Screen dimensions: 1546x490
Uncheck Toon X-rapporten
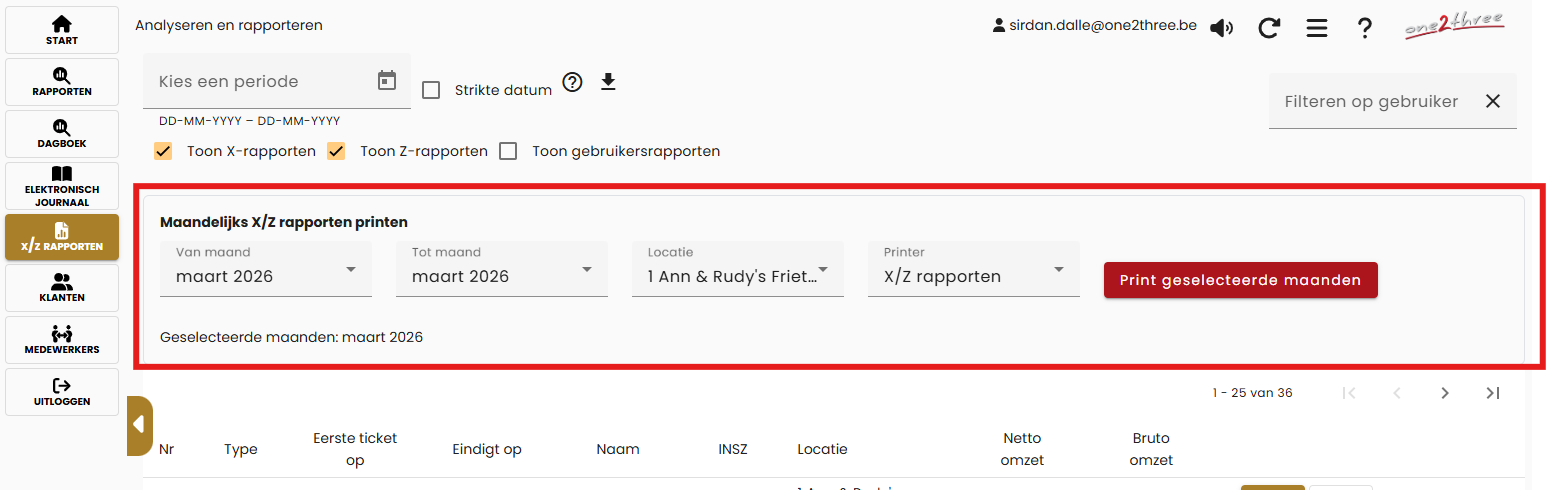click(x=163, y=151)
